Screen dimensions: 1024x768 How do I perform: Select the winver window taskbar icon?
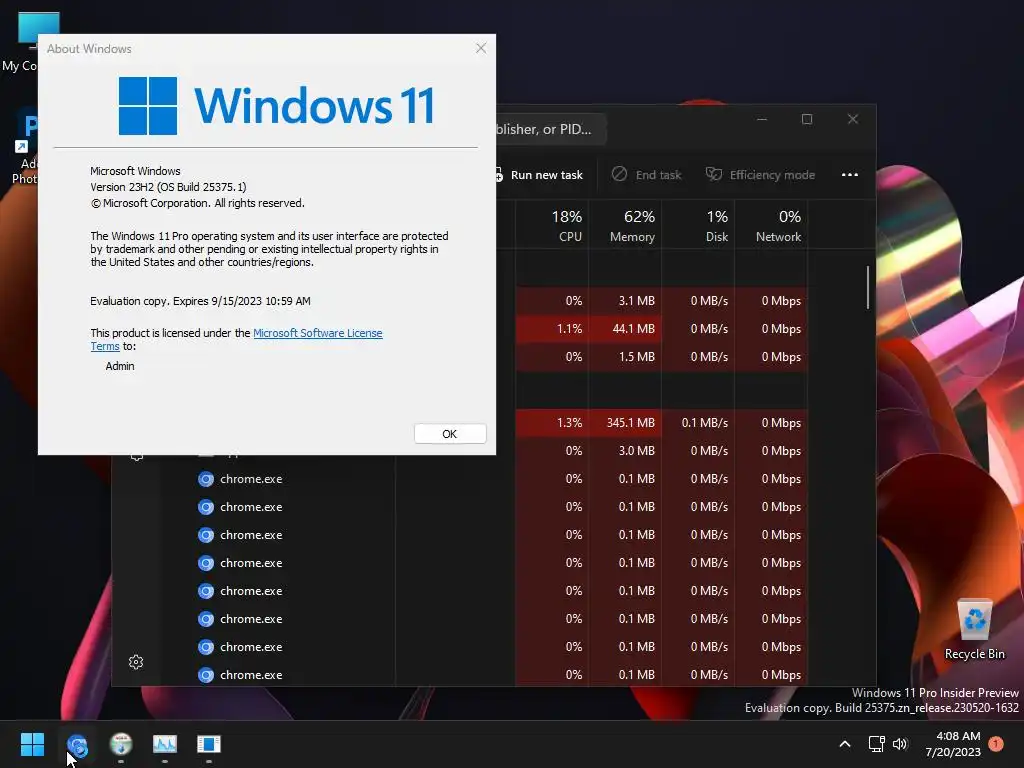pyautogui.click(x=209, y=744)
